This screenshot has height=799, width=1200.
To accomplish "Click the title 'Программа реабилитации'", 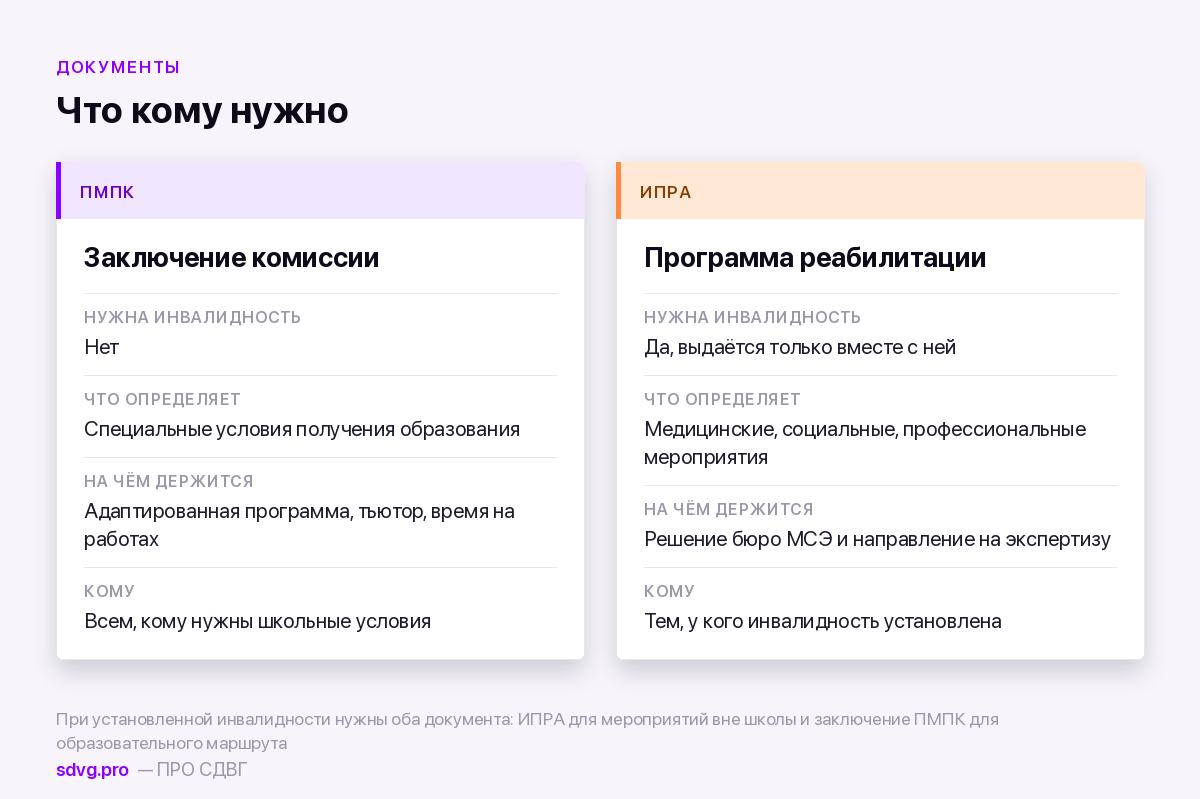I will tap(815, 258).
